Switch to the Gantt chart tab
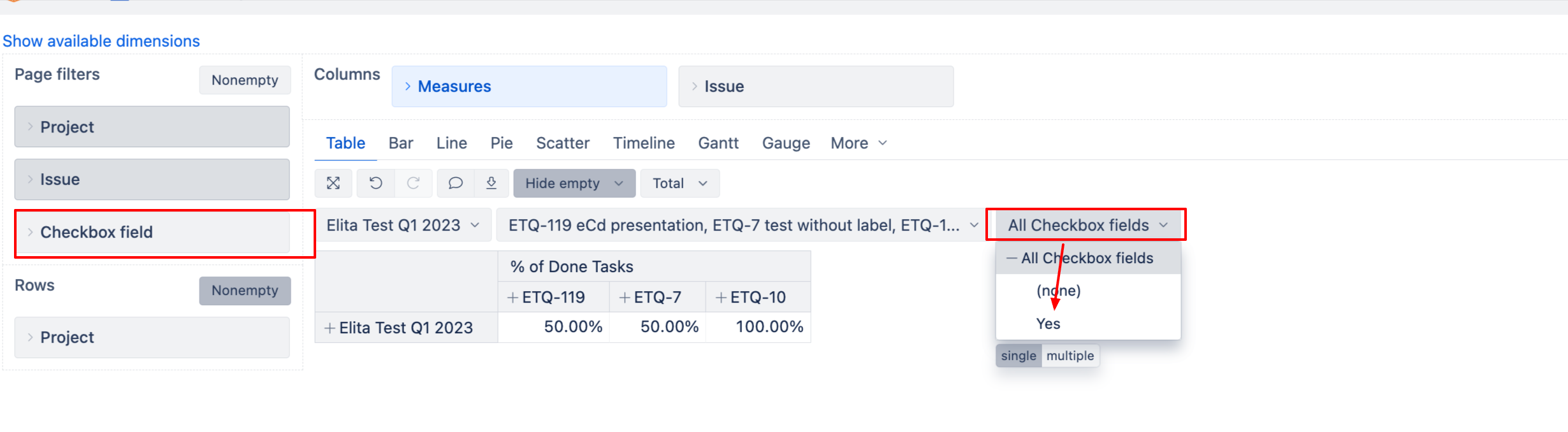 pyautogui.click(x=718, y=143)
